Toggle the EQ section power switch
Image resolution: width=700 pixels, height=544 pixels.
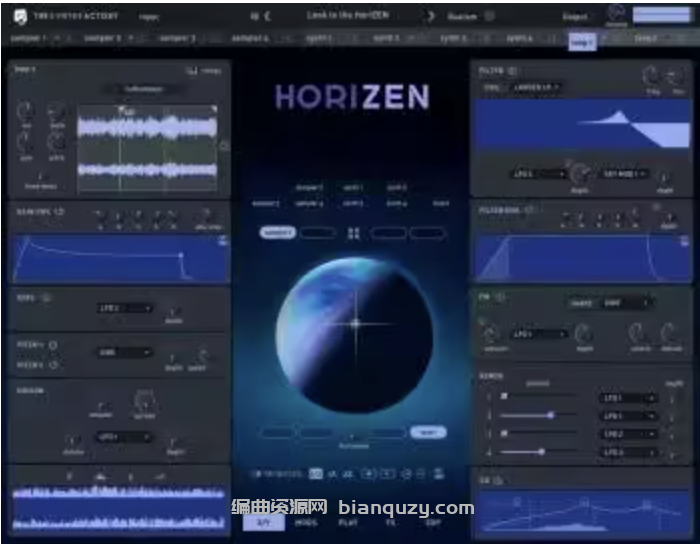(x=500, y=480)
